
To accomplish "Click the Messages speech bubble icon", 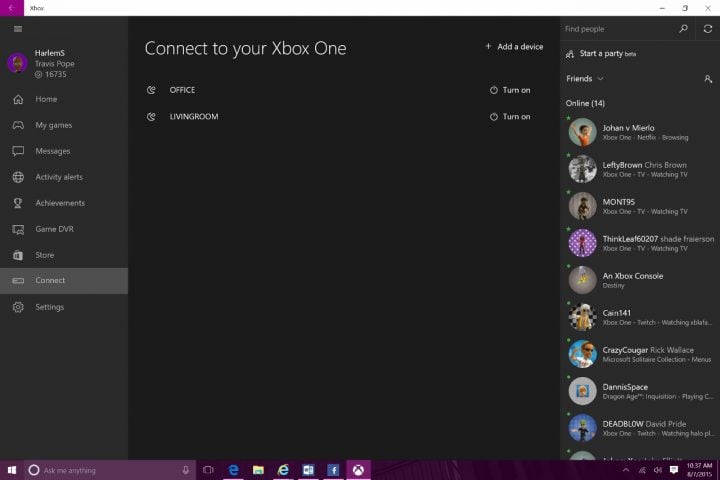I will [18, 151].
